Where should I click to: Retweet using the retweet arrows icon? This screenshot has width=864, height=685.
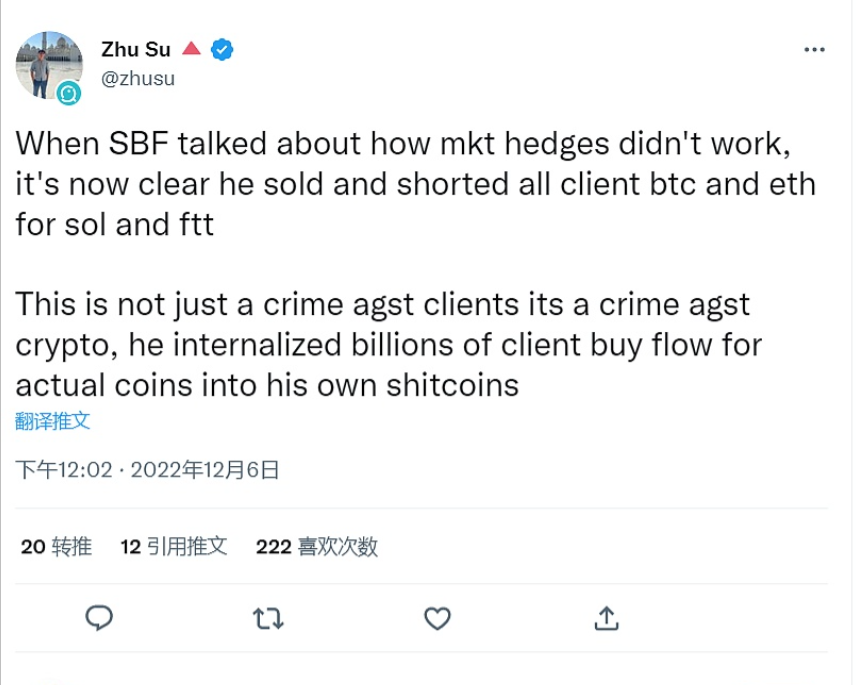(268, 619)
